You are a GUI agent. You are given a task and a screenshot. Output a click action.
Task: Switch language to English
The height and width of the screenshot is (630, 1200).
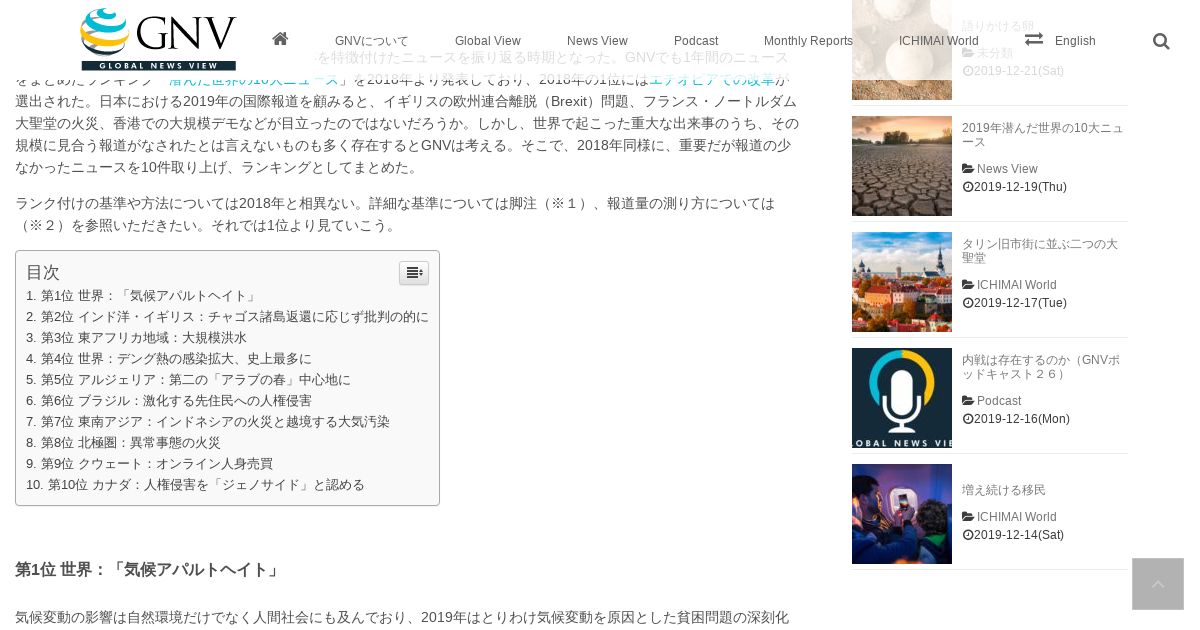pos(1075,41)
